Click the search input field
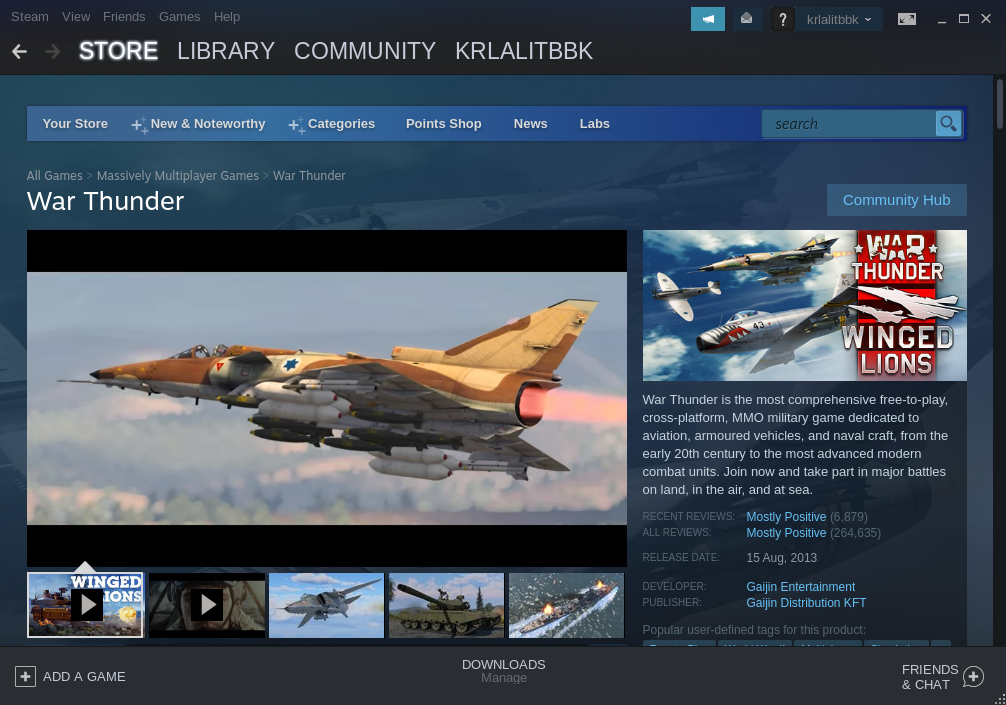 [850, 123]
